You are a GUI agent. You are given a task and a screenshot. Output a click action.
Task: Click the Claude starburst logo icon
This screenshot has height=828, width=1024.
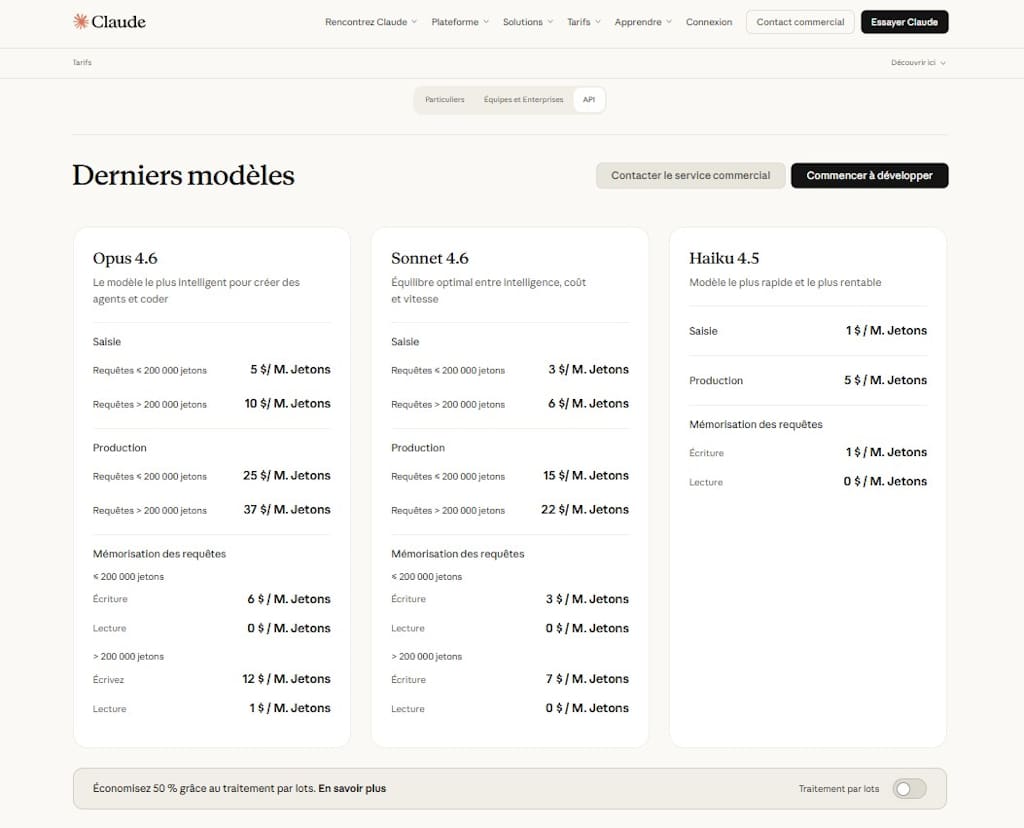[x=80, y=21]
